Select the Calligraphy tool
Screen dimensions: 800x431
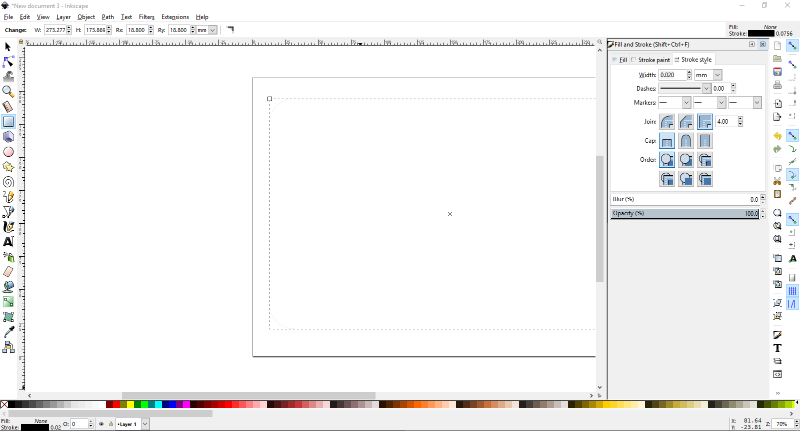8,227
